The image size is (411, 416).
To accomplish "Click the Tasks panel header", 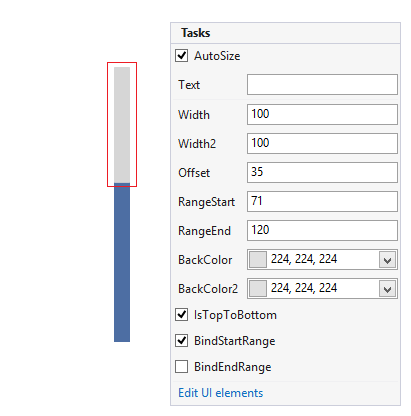I will click(285, 33).
